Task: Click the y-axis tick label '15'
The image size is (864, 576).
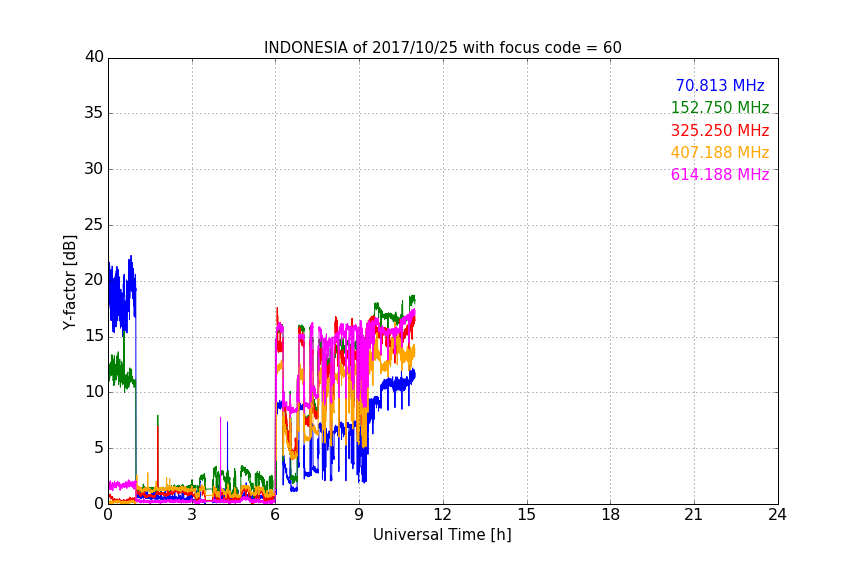Action: click(94, 336)
